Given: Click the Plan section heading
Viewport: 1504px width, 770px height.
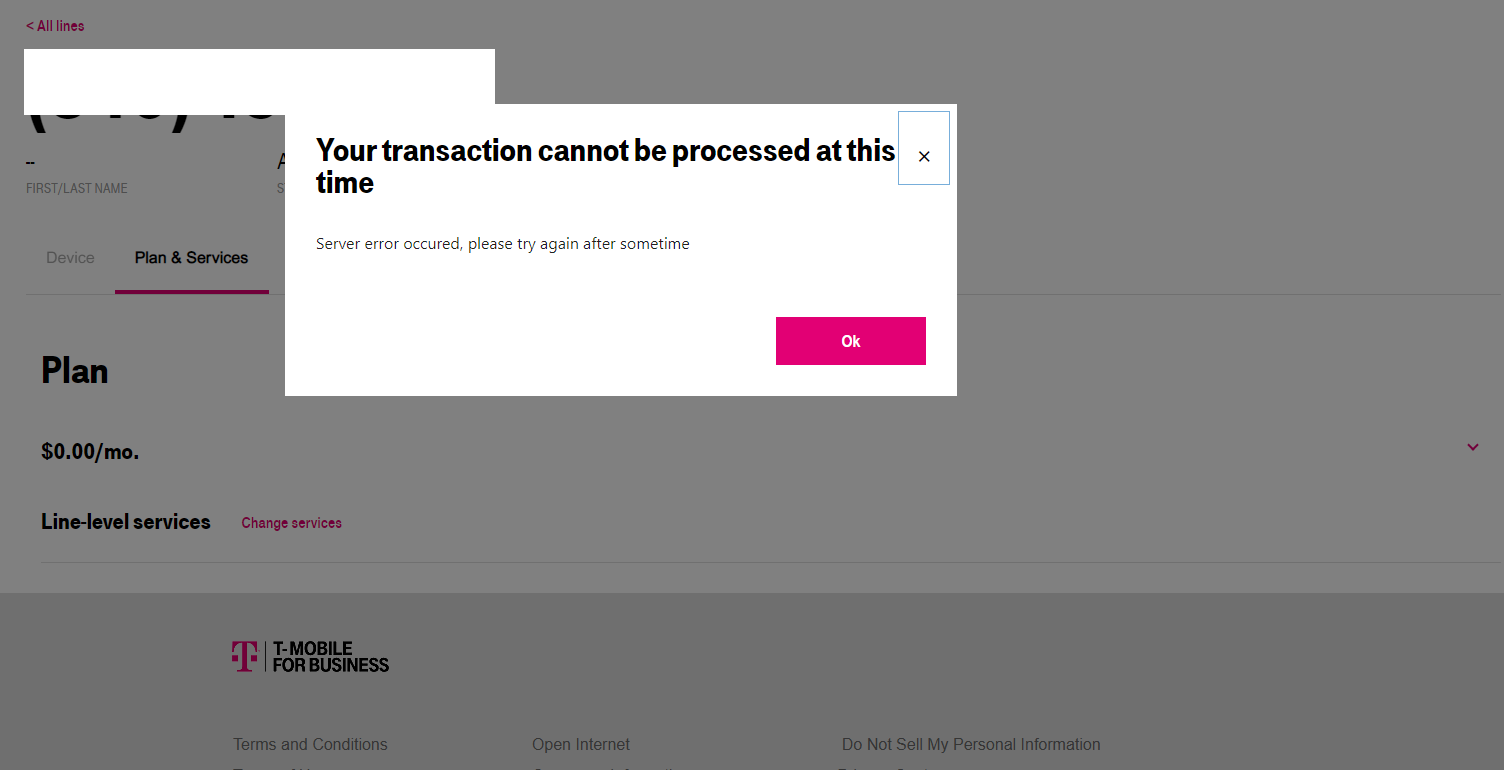Looking at the screenshot, I should [x=73, y=370].
